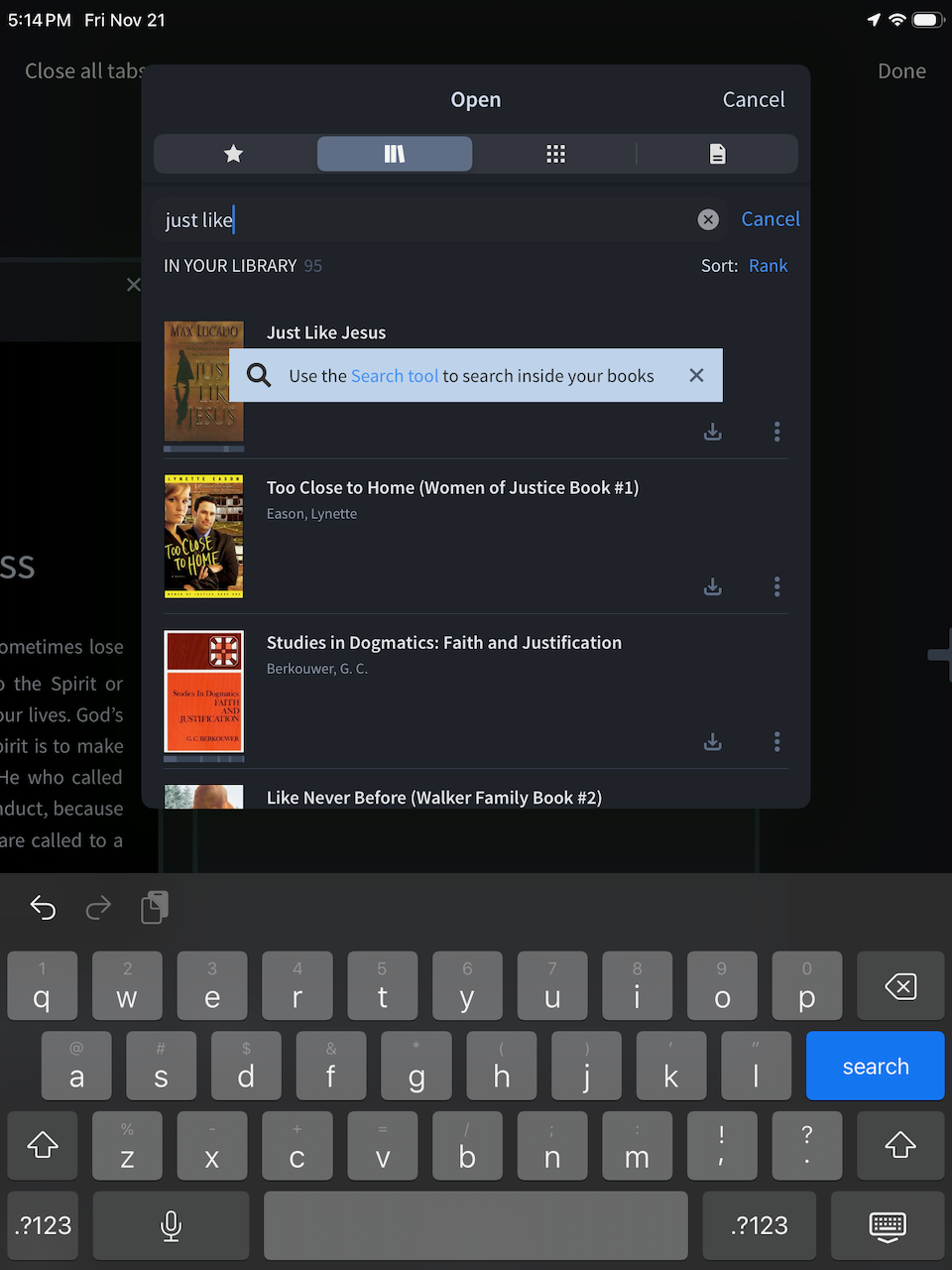Tap the right .?123 key
The image size is (952, 1270).
pyautogui.click(x=759, y=1225)
